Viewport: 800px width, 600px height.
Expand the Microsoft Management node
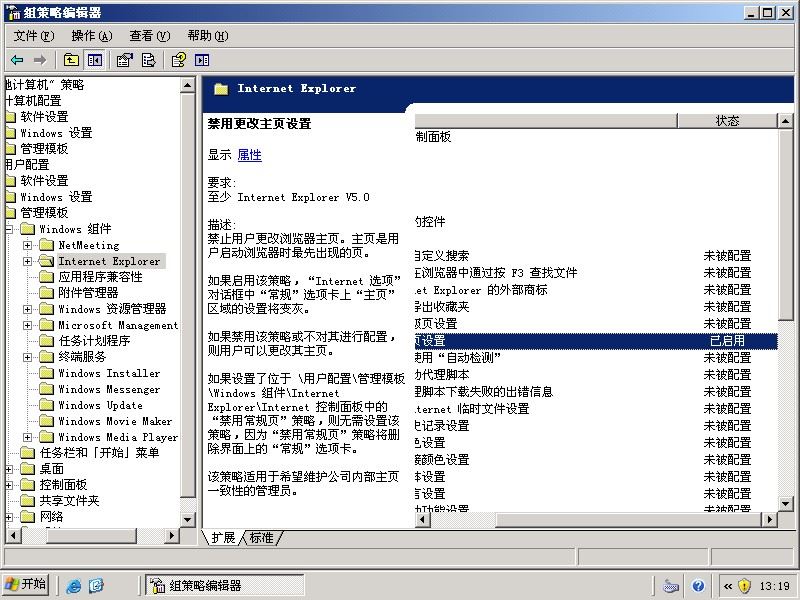pyautogui.click(x=28, y=325)
